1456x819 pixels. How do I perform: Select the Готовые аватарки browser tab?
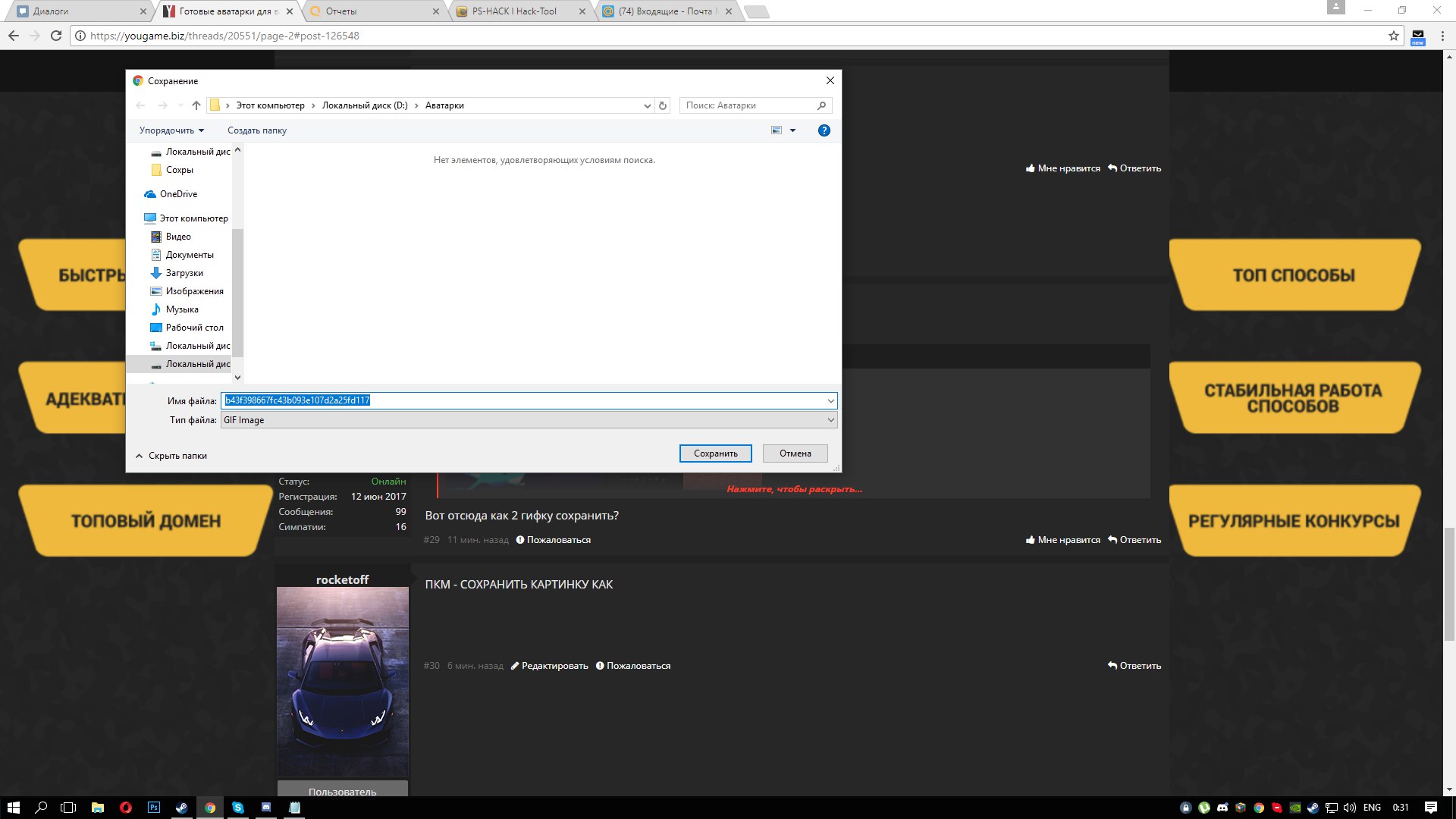227,11
